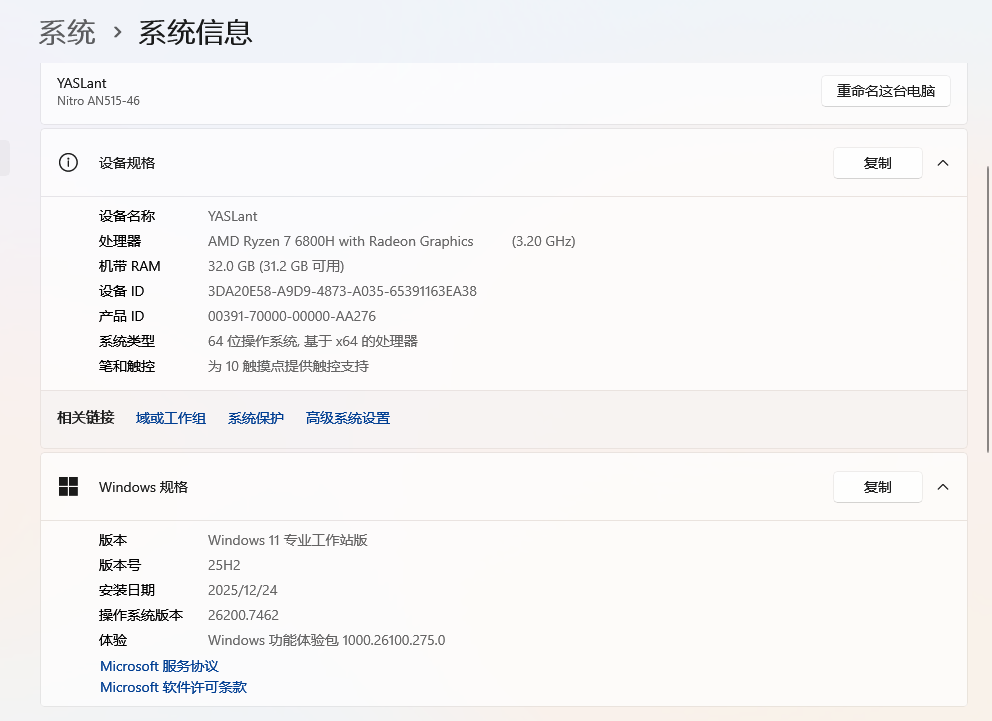Image resolution: width=992 pixels, height=721 pixels.
Task: Select the device name value YASLant
Action: click(232, 216)
